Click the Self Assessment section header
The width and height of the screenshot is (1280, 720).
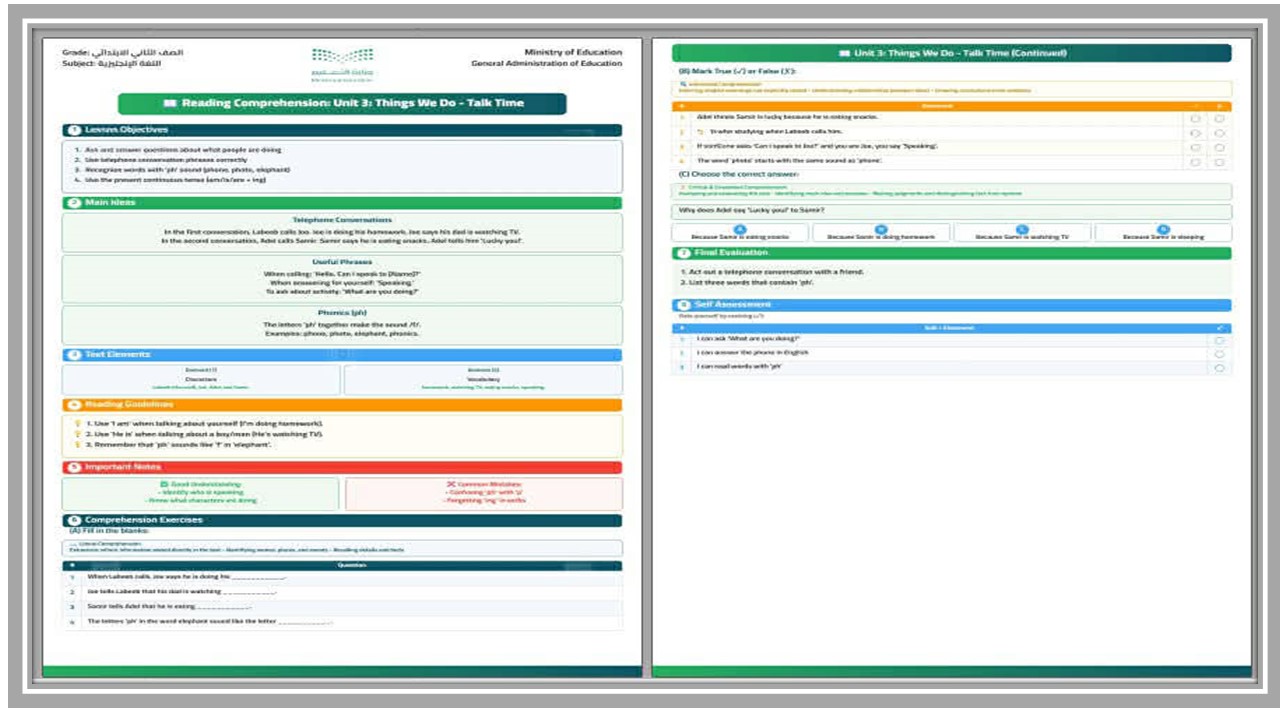(x=952, y=305)
